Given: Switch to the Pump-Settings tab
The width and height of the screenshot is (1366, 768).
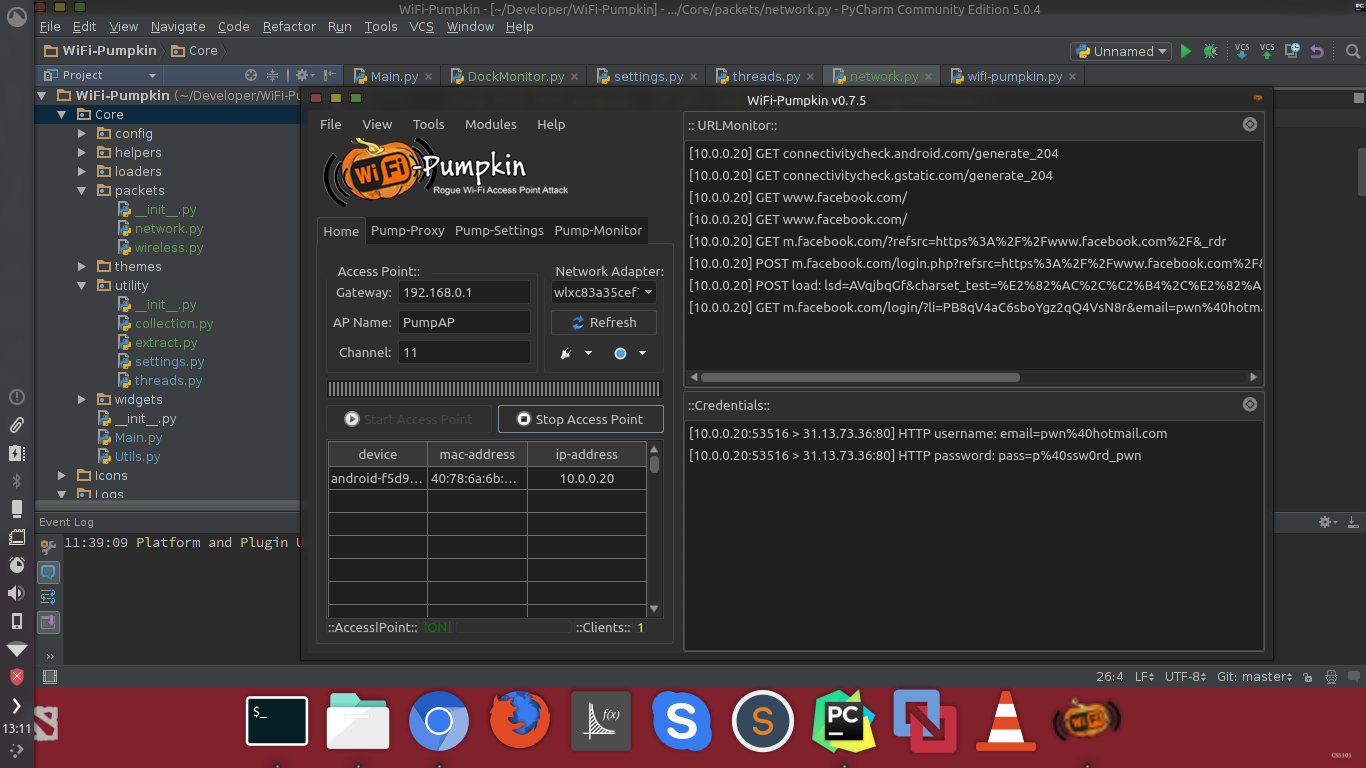Looking at the screenshot, I should click(499, 230).
